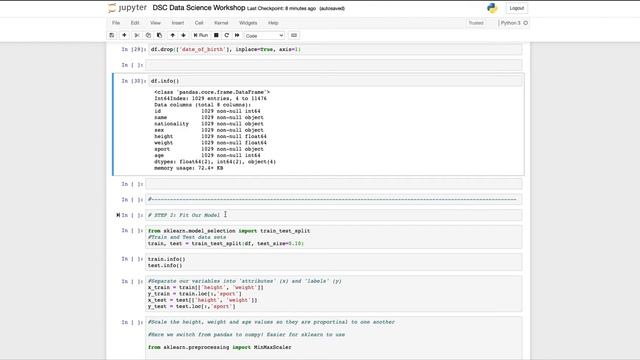Open the Cell menu
The width and height of the screenshot is (640, 360).
tap(199, 23)
